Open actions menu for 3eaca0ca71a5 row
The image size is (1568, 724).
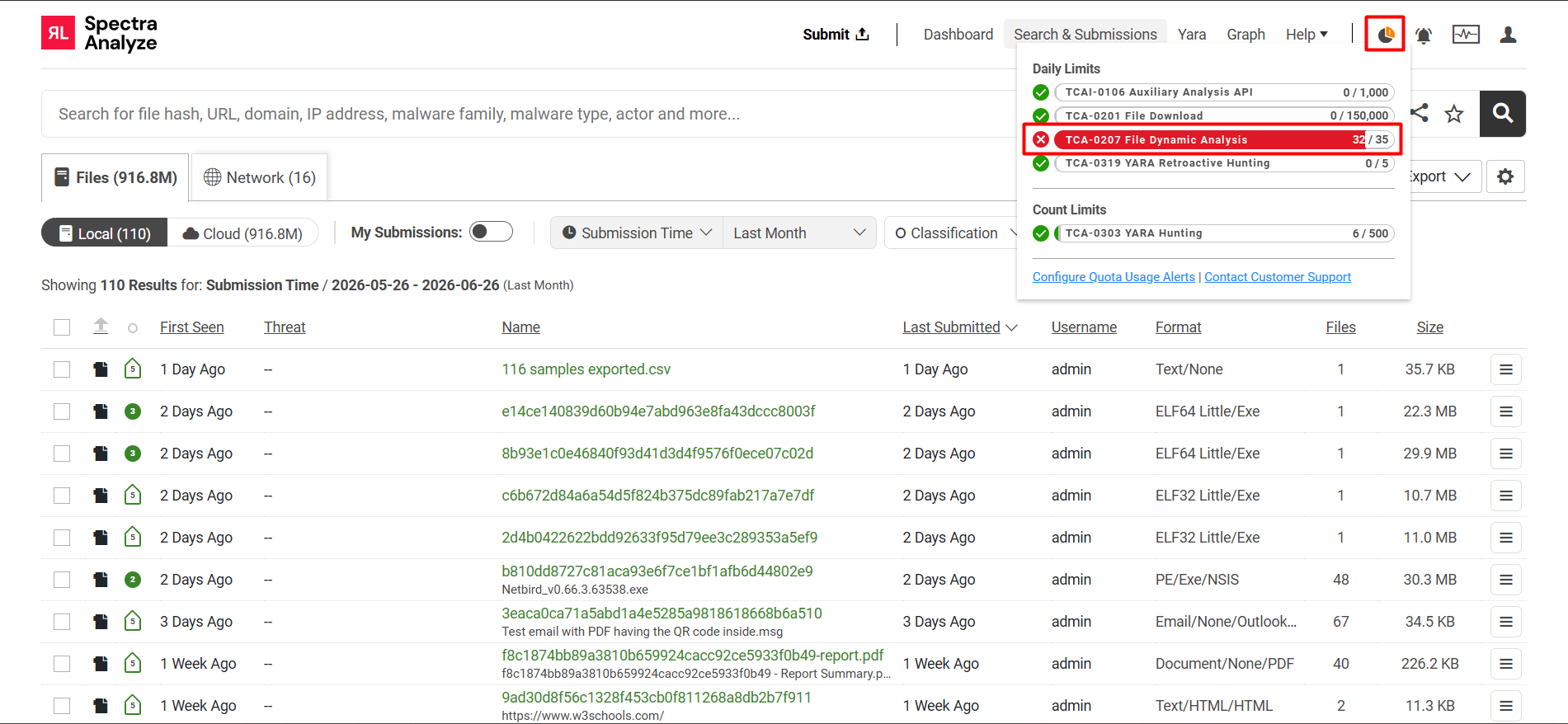click(1506, 622)
